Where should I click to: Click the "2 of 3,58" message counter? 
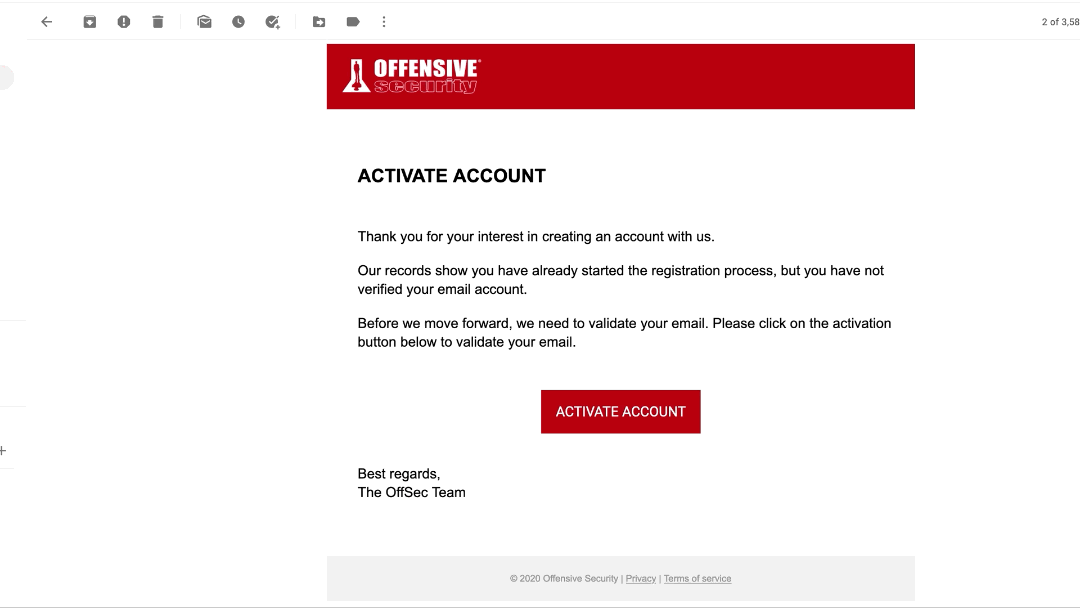(1058, 22)
